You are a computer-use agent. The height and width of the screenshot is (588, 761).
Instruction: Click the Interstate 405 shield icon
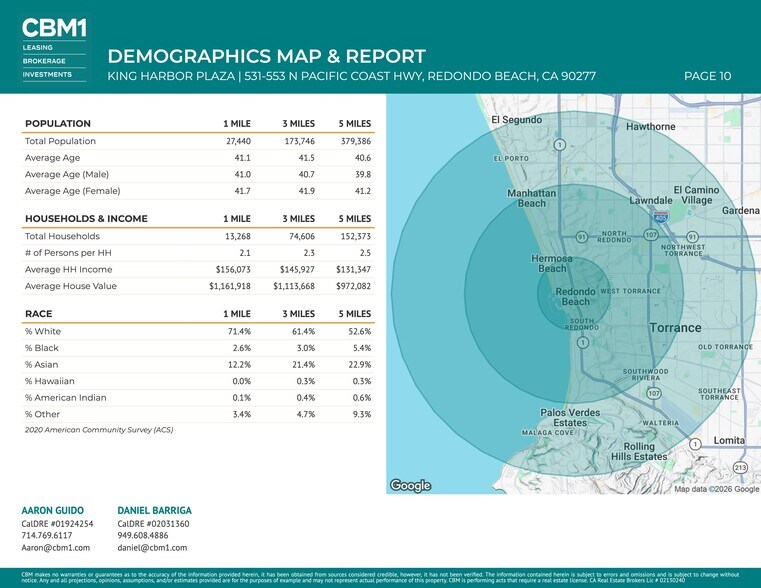coord(661,216)
